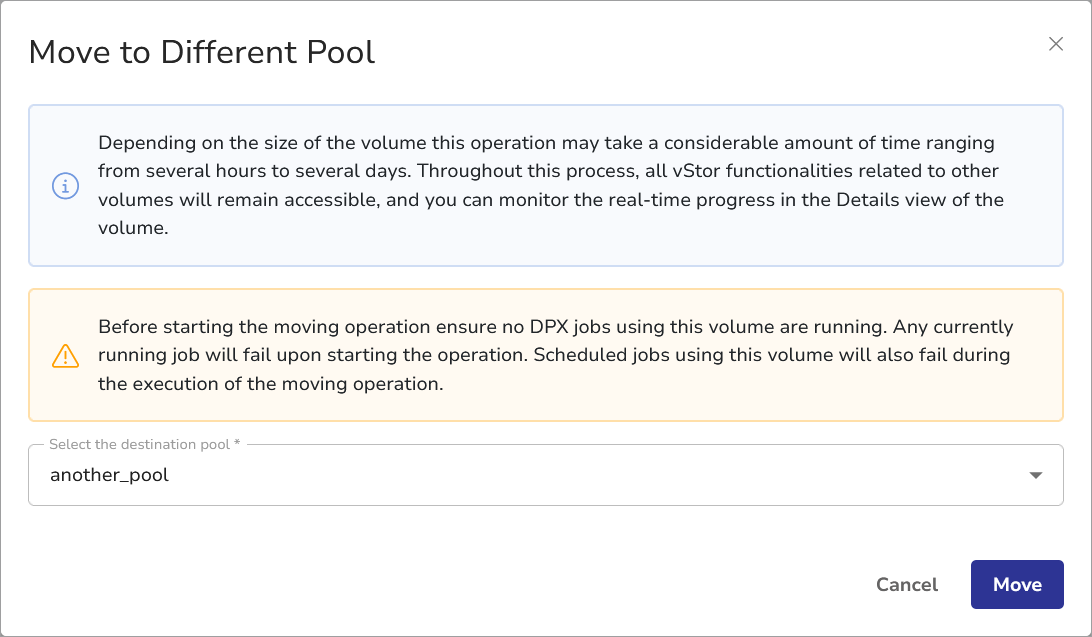Screen dimensions: 1092x637
Task: Click the info message about operation duration
Action: click(x=550, y=186)
